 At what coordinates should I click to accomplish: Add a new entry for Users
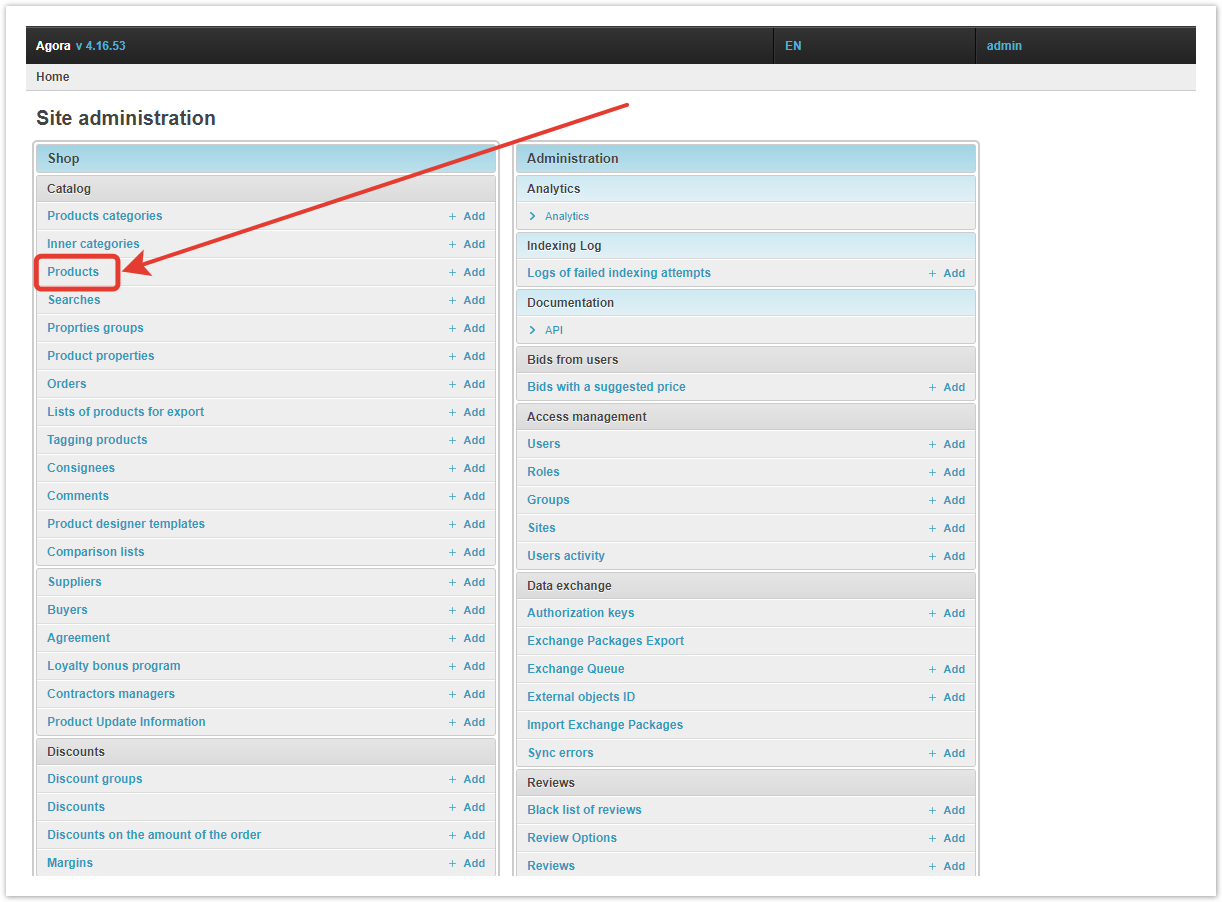click(x=947, y=444)
